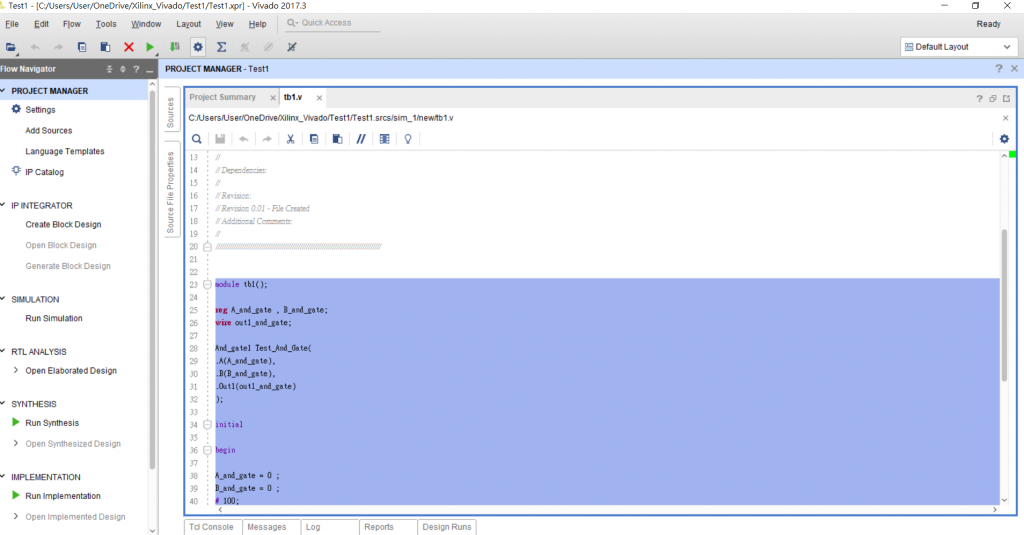Collapse the SIMULATION section
The width and height of the screenshot is (1024, 535).
[3, 299]
